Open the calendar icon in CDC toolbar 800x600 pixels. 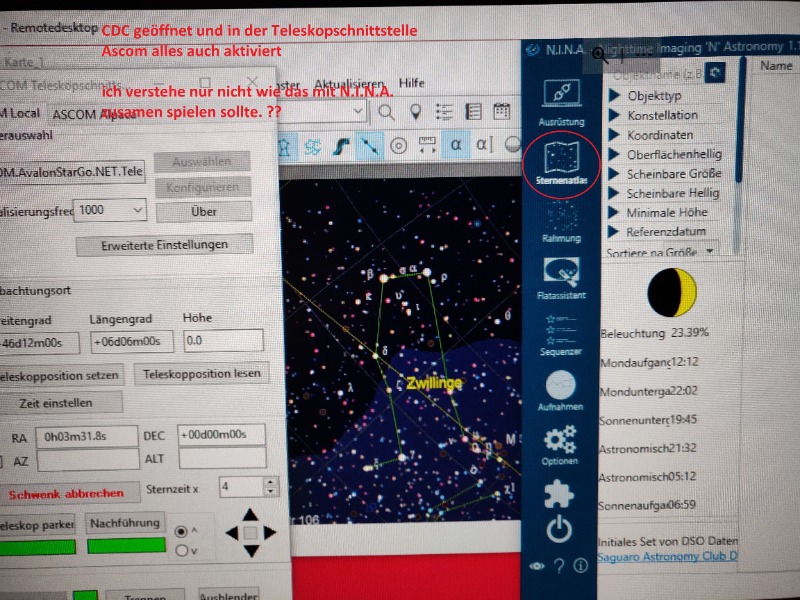pyautogui.click(x=501, y=111)
